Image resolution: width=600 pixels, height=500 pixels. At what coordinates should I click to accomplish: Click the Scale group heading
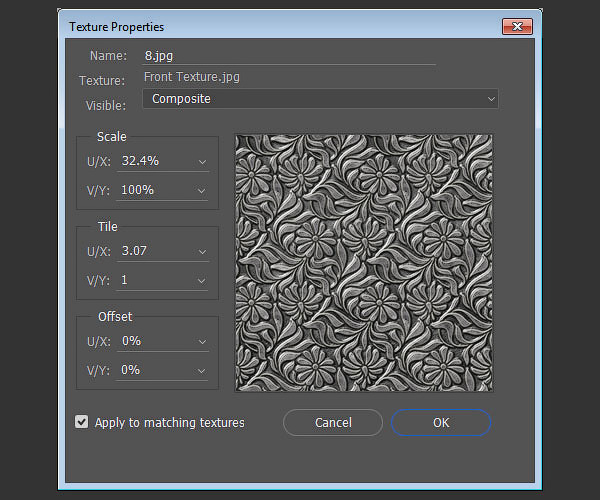(x=111, y=137)
